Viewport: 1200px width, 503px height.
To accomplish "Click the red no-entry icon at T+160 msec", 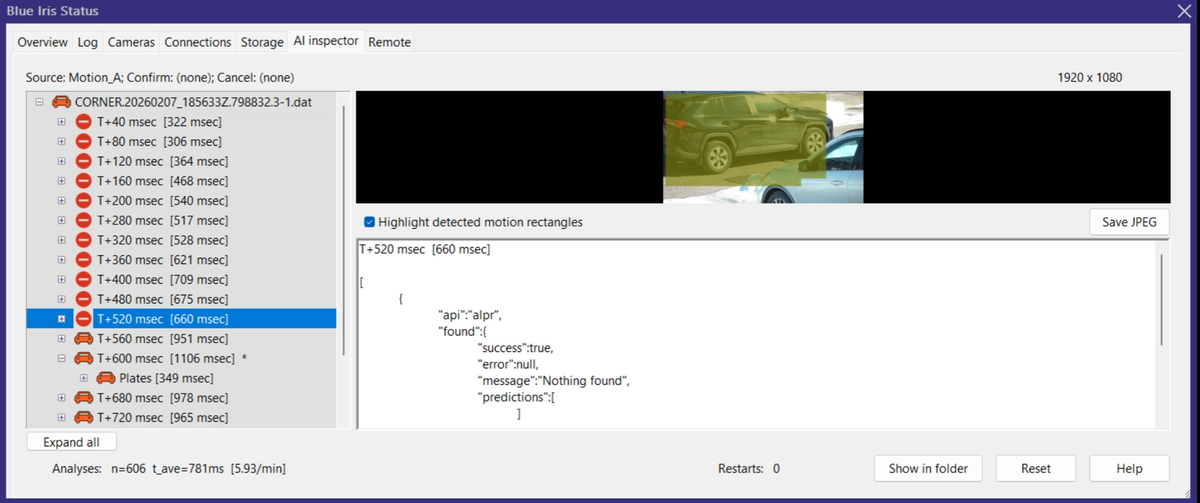I will tap(84, 181).
